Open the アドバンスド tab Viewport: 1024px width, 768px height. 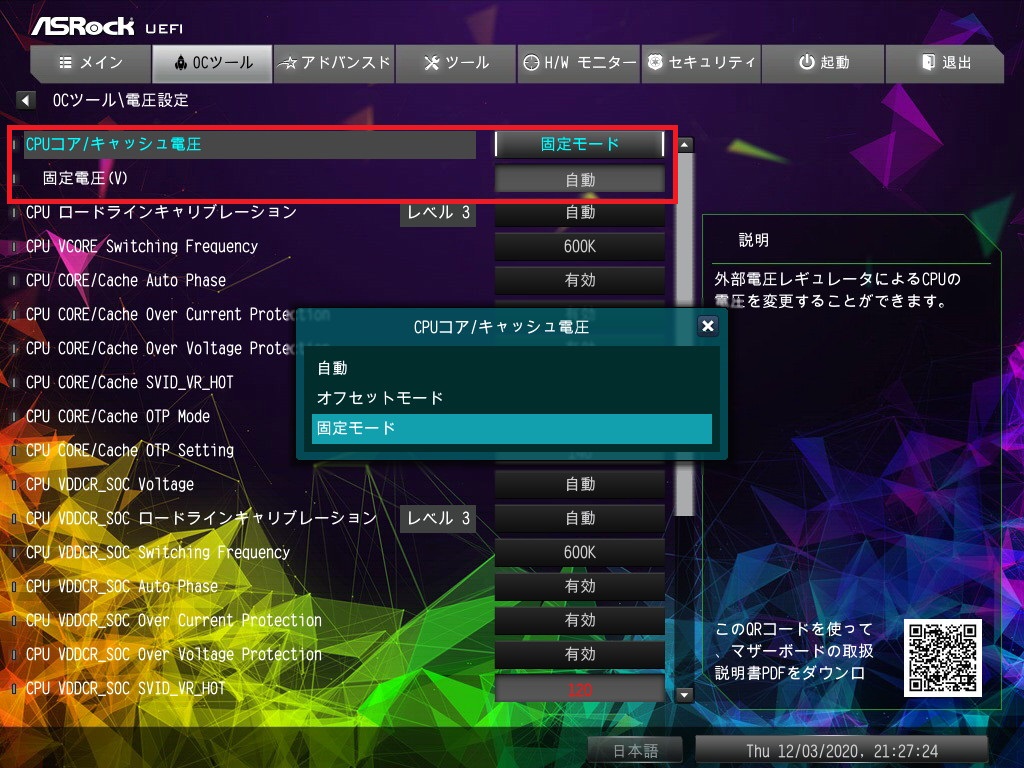[x=334, y=63]
